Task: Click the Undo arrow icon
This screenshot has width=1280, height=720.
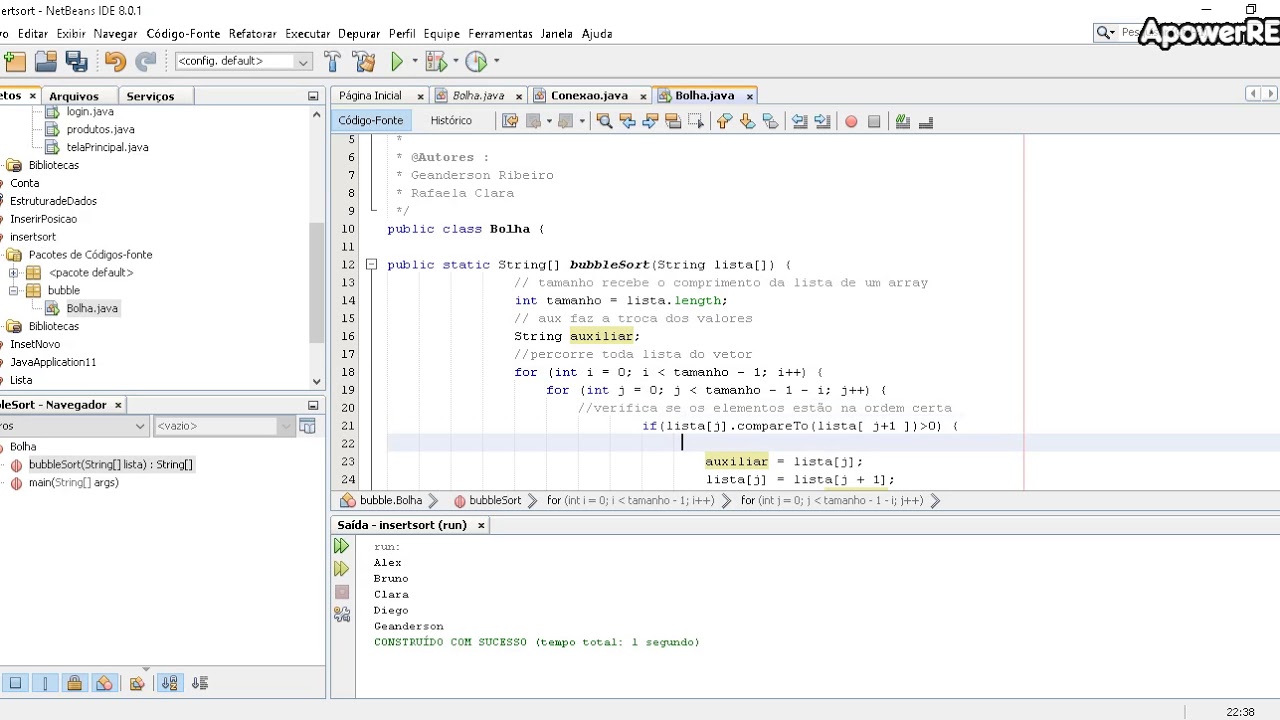Action: pos(115,62)
